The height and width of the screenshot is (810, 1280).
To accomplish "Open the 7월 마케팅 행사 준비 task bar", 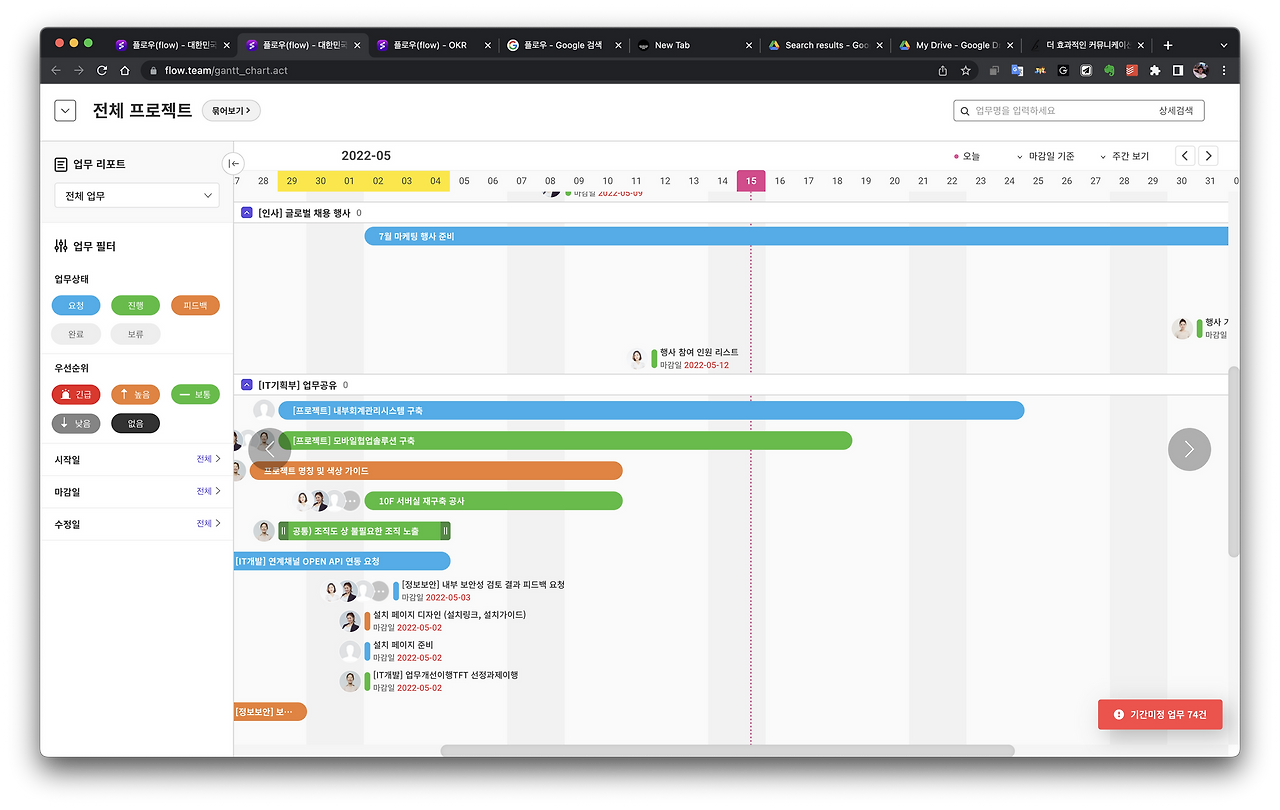I will tap(796, 236).
